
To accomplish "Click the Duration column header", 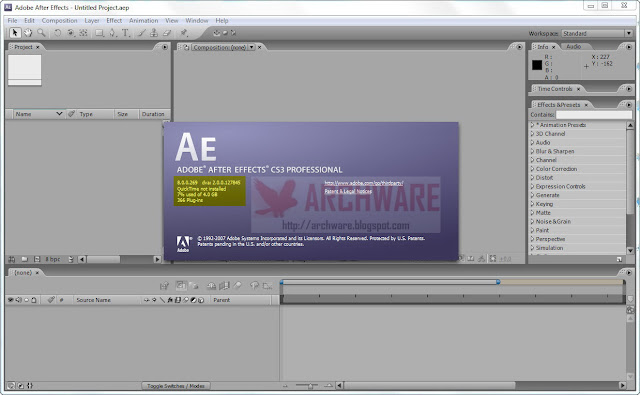I will (153, 114).
